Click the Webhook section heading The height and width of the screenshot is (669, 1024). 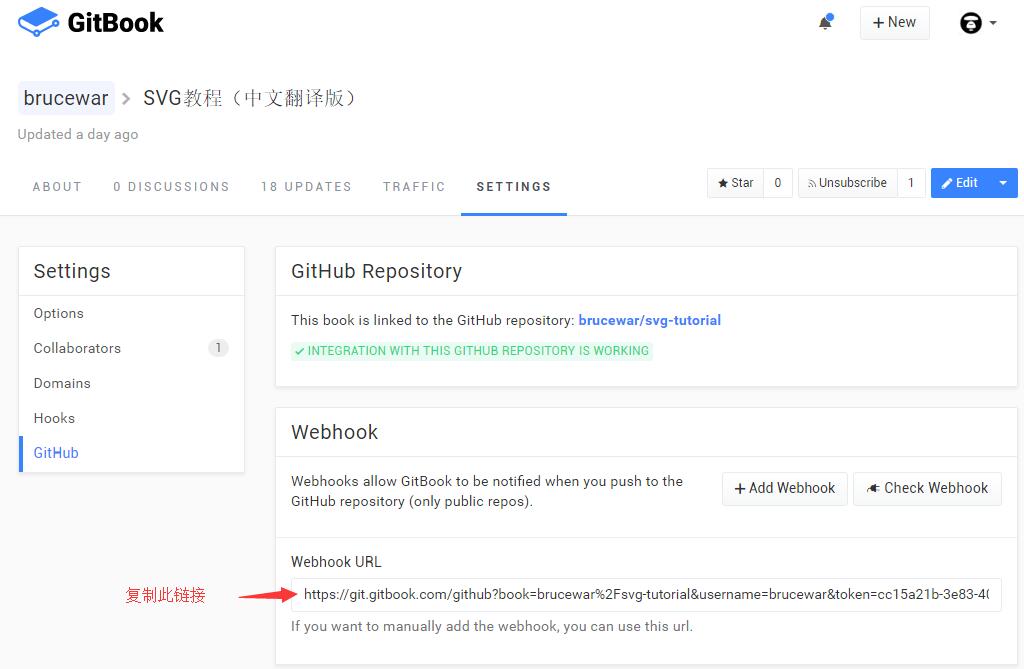(334, 432)
